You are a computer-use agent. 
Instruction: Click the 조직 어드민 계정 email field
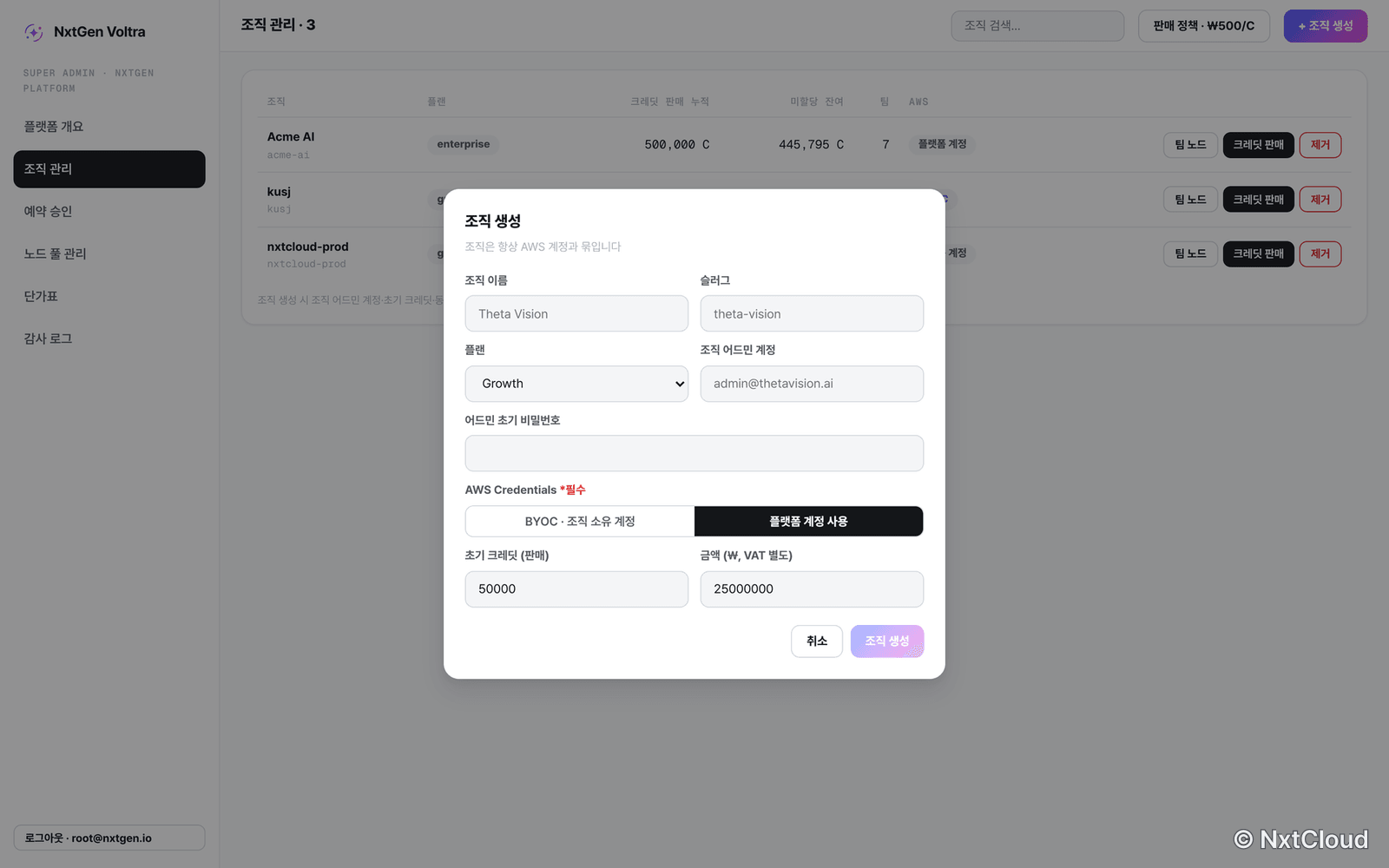coord(812,384)
